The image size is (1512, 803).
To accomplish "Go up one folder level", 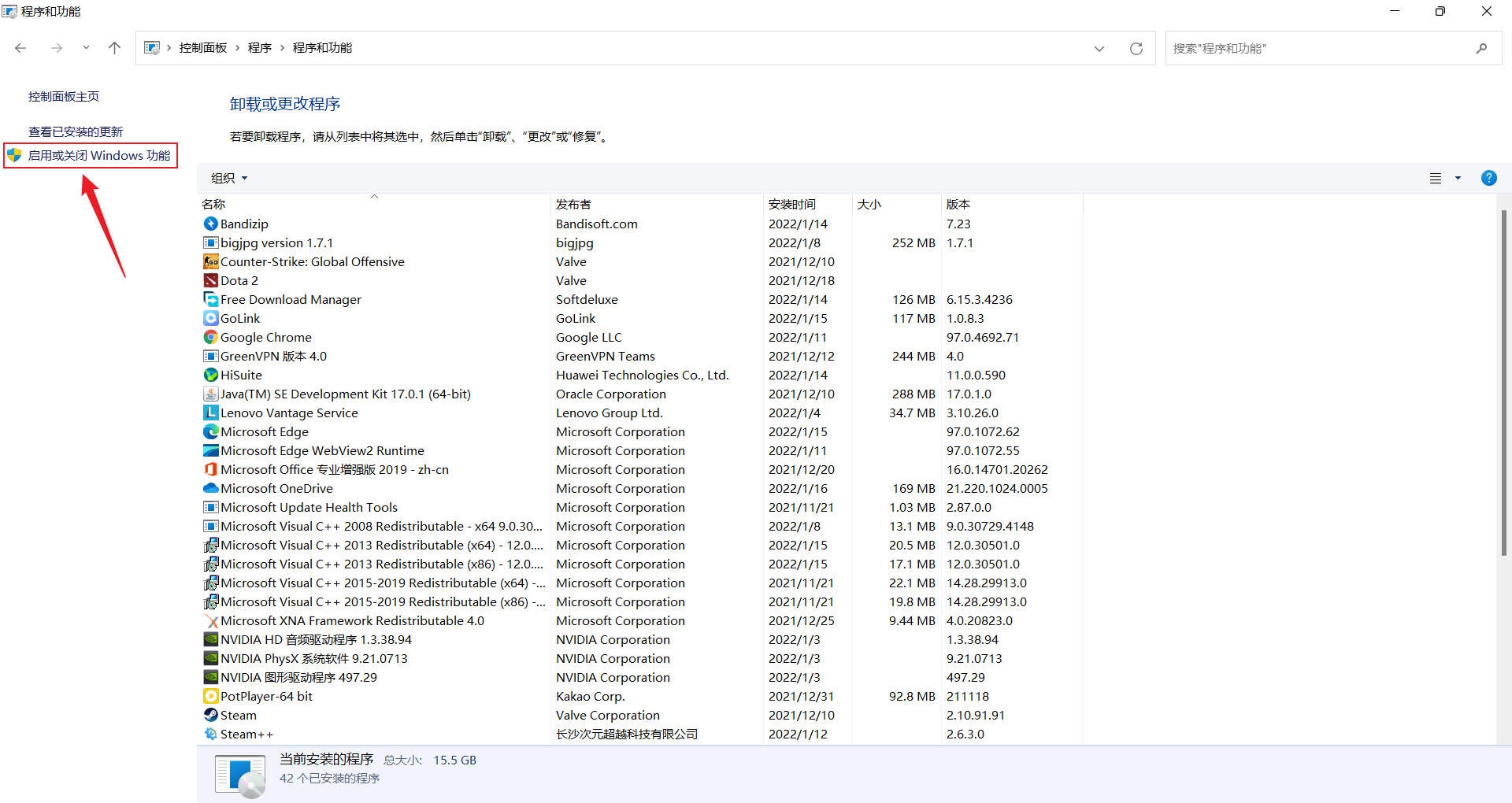I will tap(114, 48).
